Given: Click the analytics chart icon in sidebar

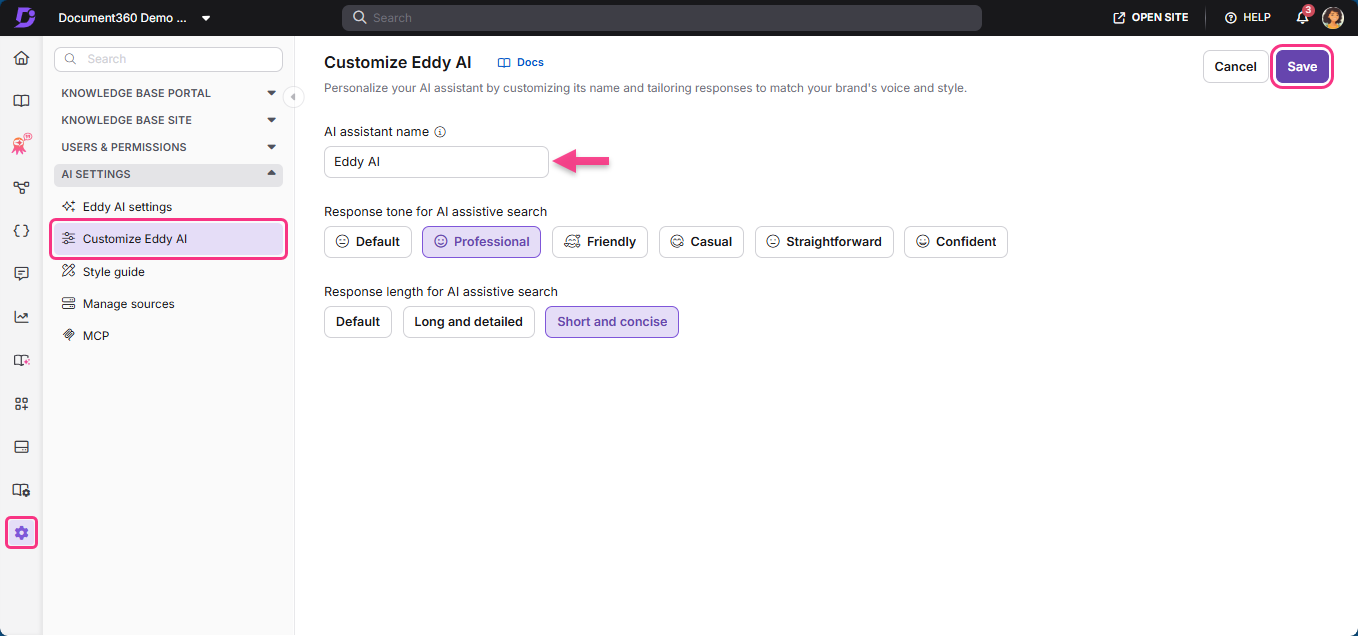Looking at the screenshot, I should point(21,316).
